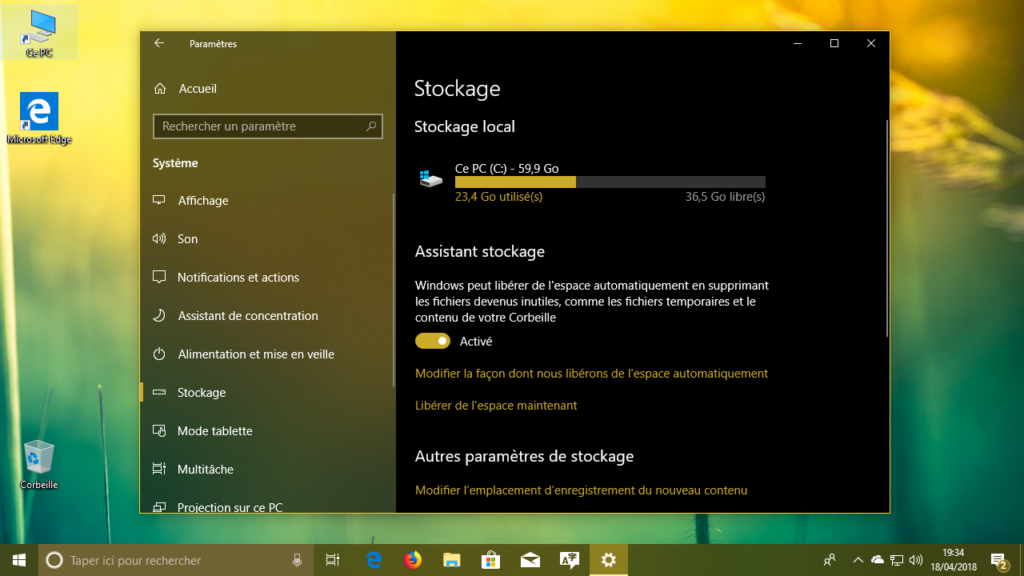Turn off Assistant stockage toggle
This screenshot has height=576, width=1024.
coord(432,341)
